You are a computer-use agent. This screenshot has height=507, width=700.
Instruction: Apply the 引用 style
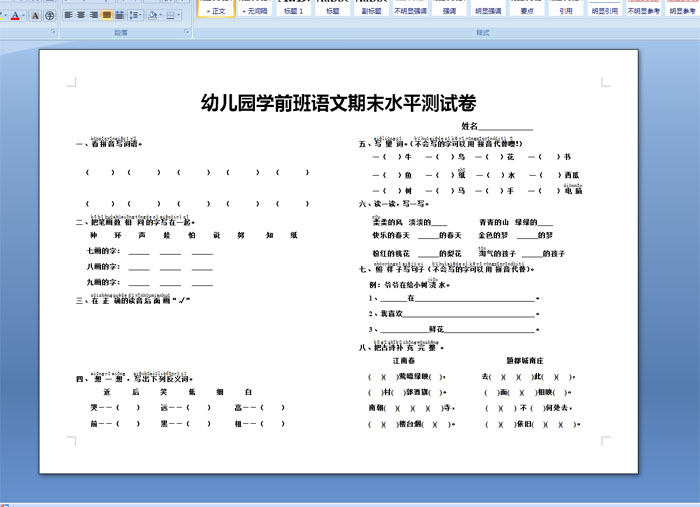click(x=566, y=8)
